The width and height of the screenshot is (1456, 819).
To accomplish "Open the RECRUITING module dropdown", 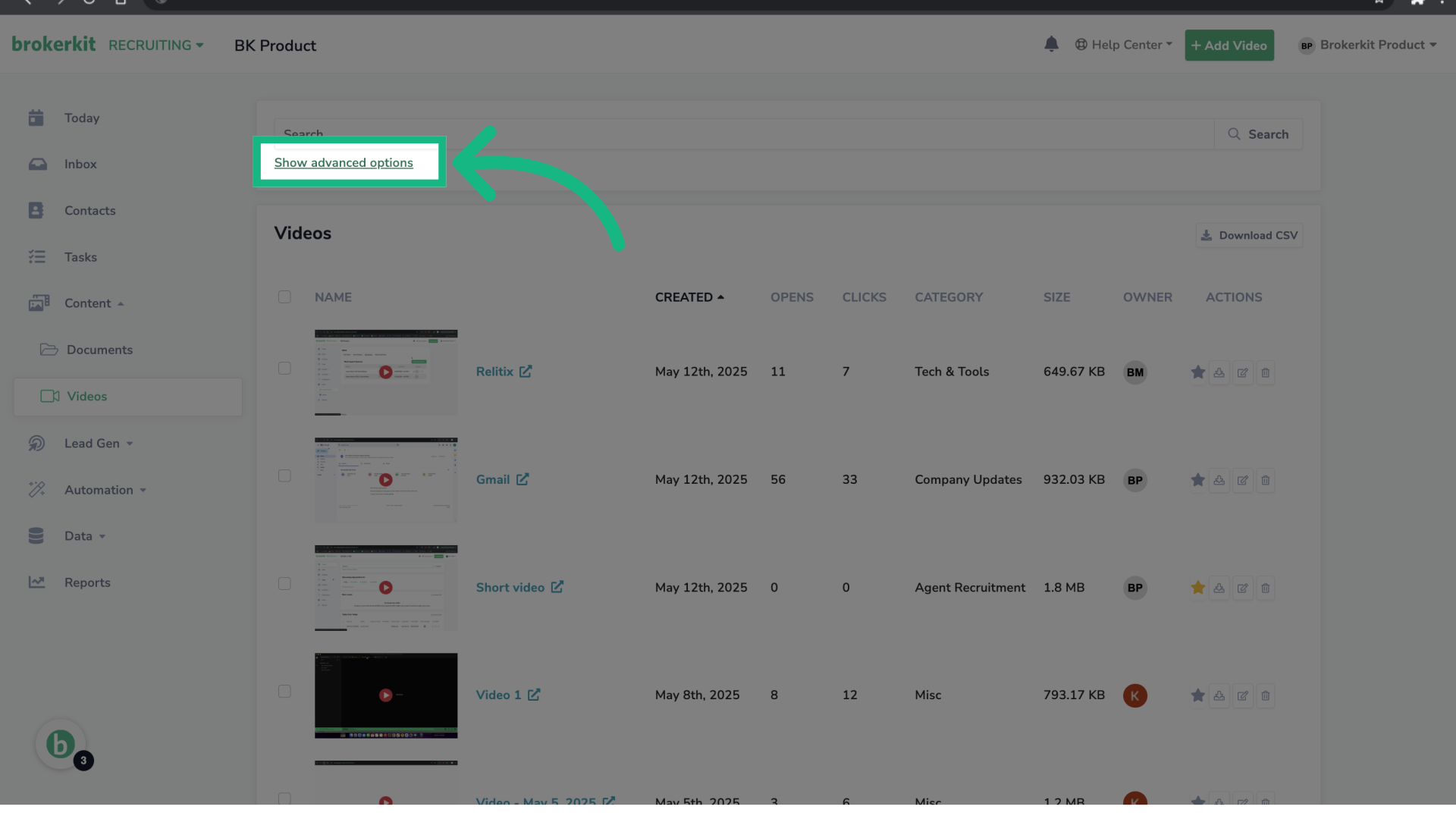I will pos(155,45).
